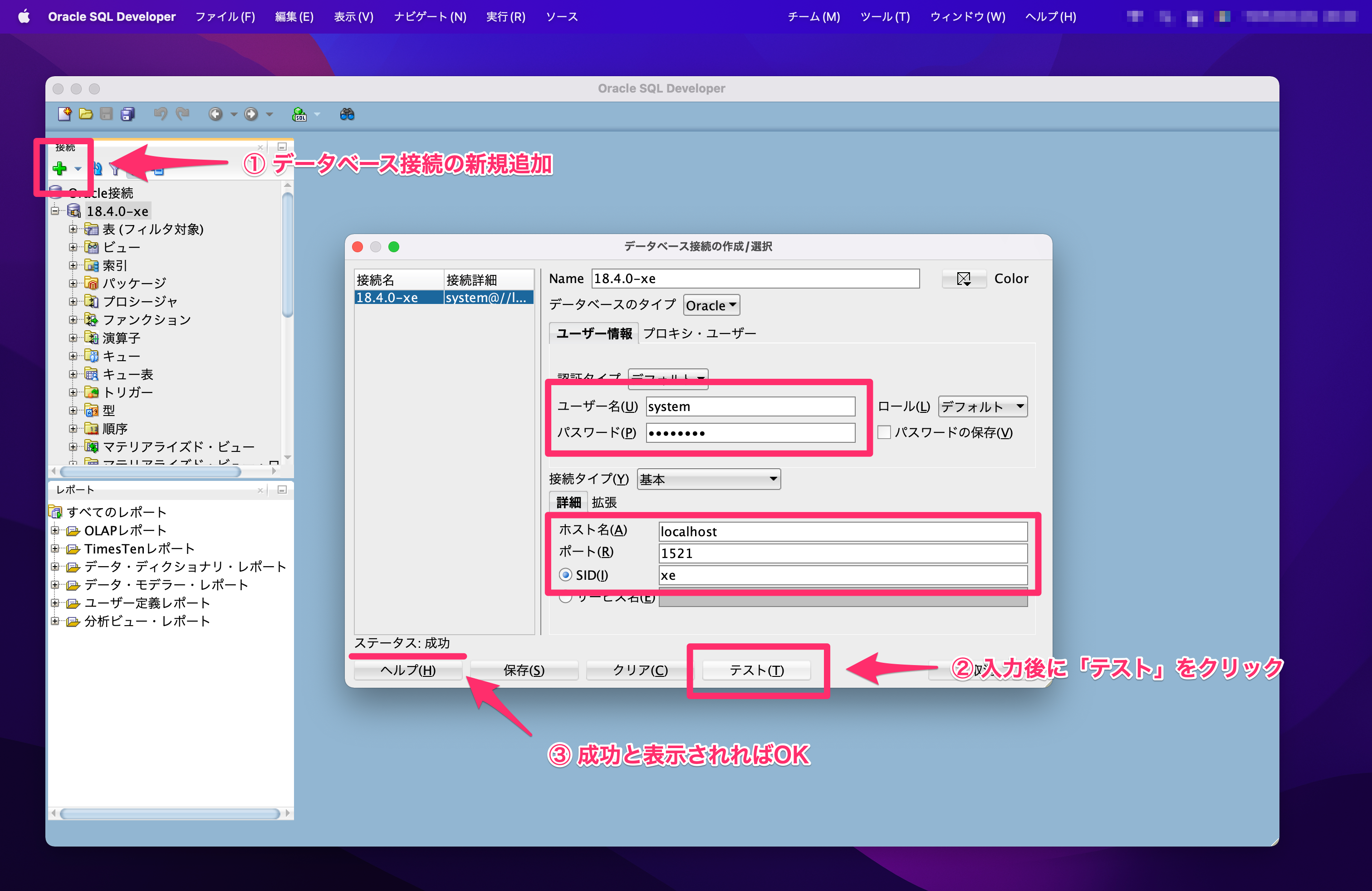
Task: Open the ツール(T) menu
Action: point(884,17)
